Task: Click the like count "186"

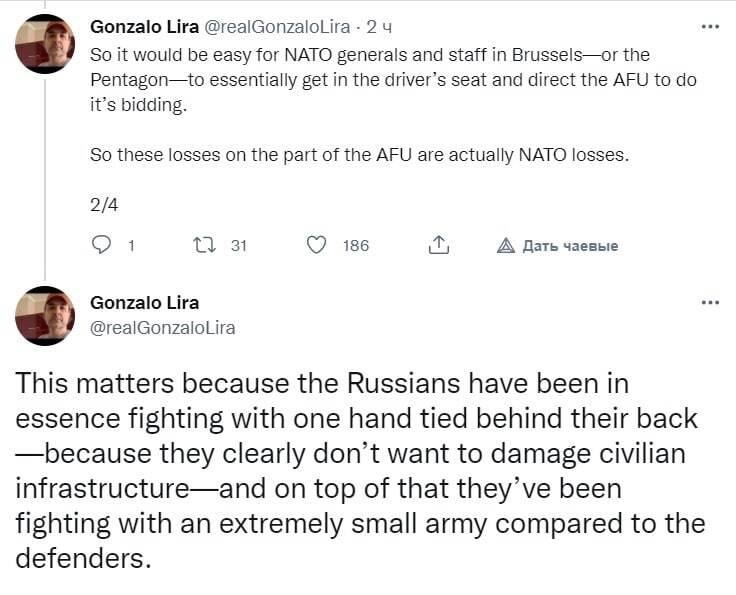Action: [356, 246]
